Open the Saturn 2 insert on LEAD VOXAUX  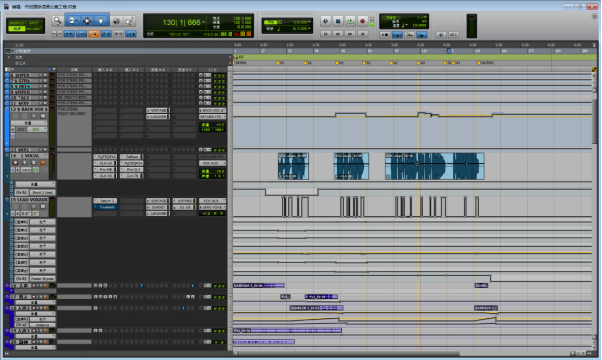click(105, 201)
